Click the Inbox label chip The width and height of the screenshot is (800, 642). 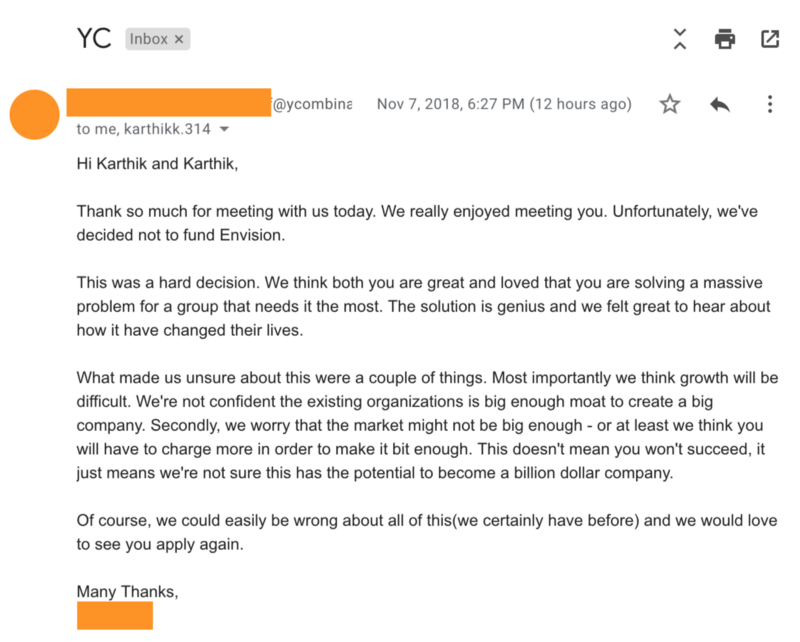(152, 38)
